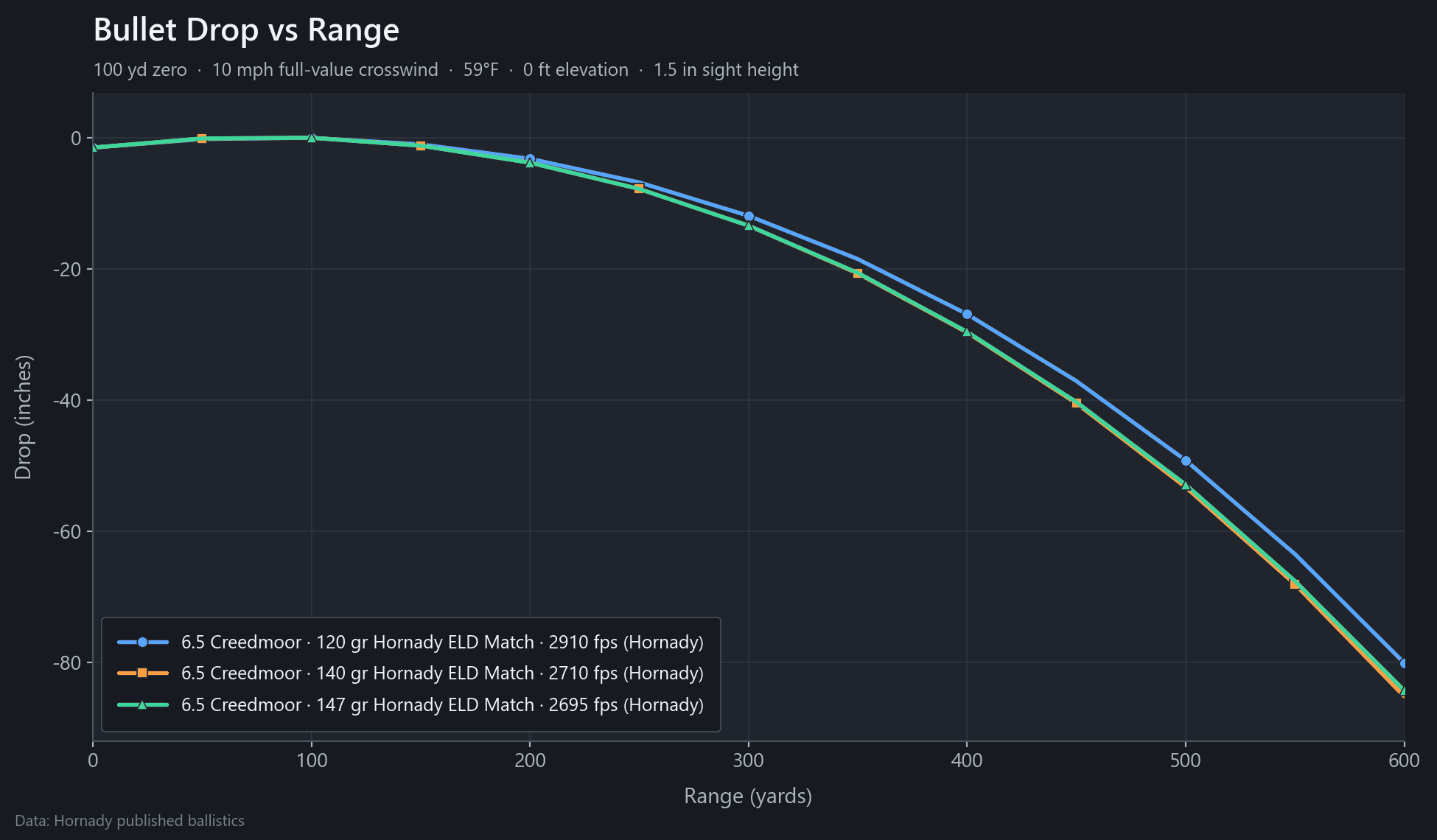This screenshot has width=1437, height=840.
Task: Click the blue data point at 300 yards
Action: click(x=749, y=217)
